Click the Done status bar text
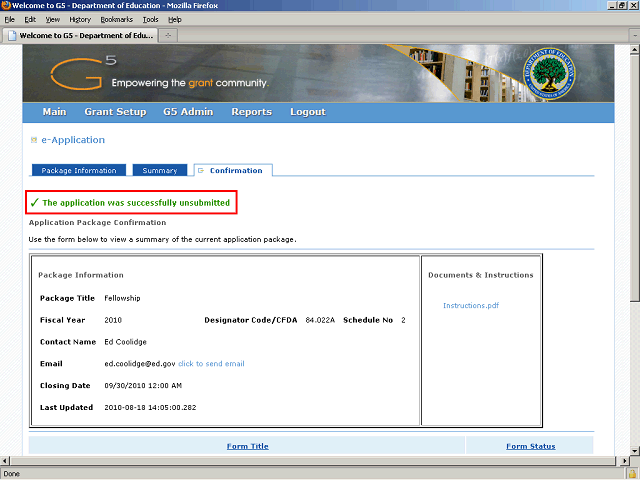640x480 pixels. 11,474
